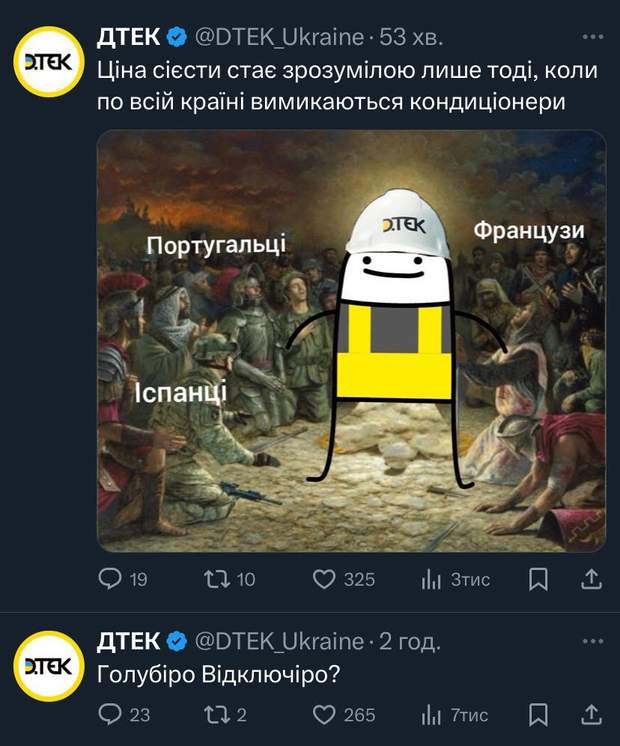The image size is (620, 746).
Task: Open the ДТЕК display name on second tweet
Action: [128, 641]
